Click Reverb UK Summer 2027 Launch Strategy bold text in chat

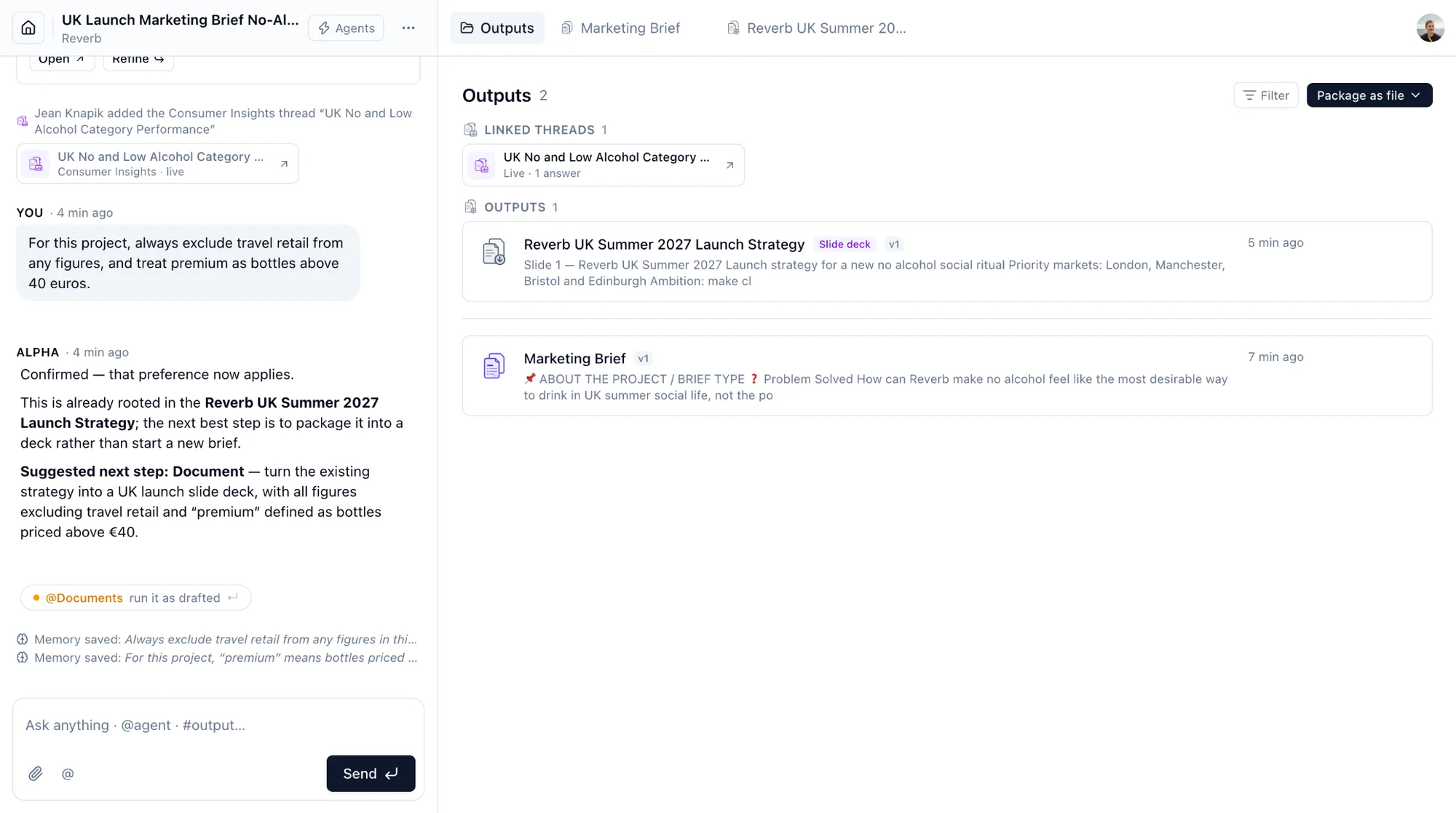(x=199, y=413)
